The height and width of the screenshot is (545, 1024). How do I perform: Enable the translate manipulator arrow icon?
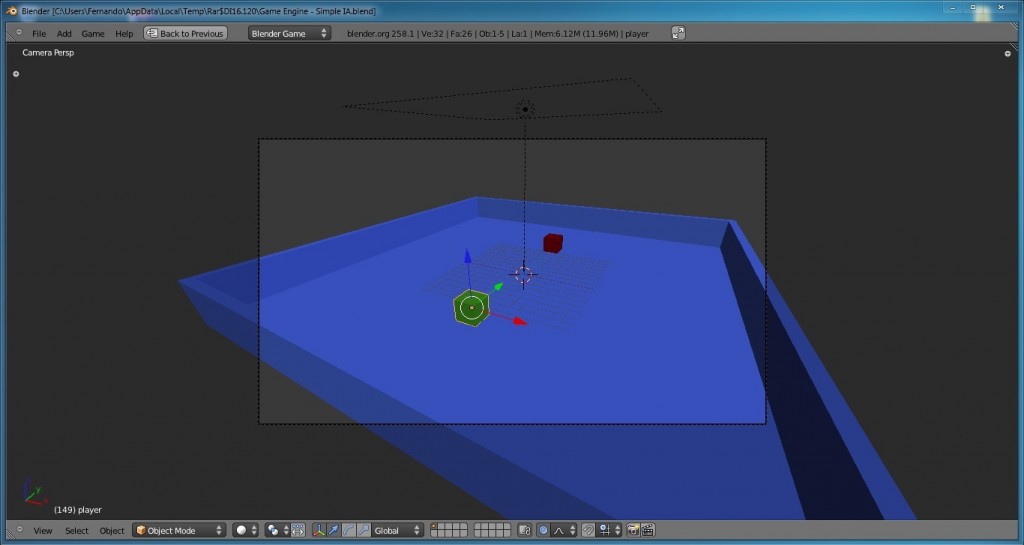(334, 531)
